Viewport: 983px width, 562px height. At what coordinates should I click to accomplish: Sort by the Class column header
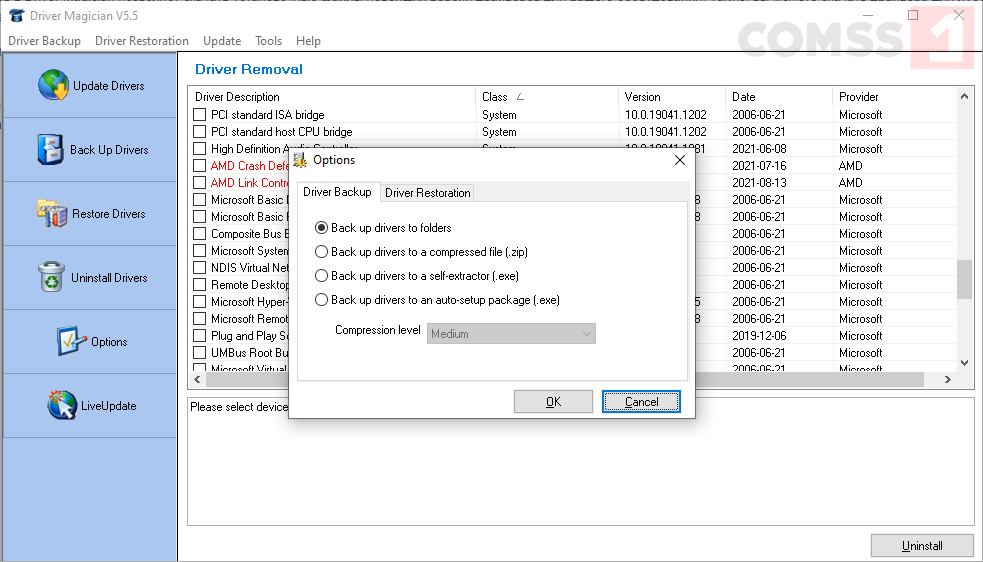click(547, 97)
